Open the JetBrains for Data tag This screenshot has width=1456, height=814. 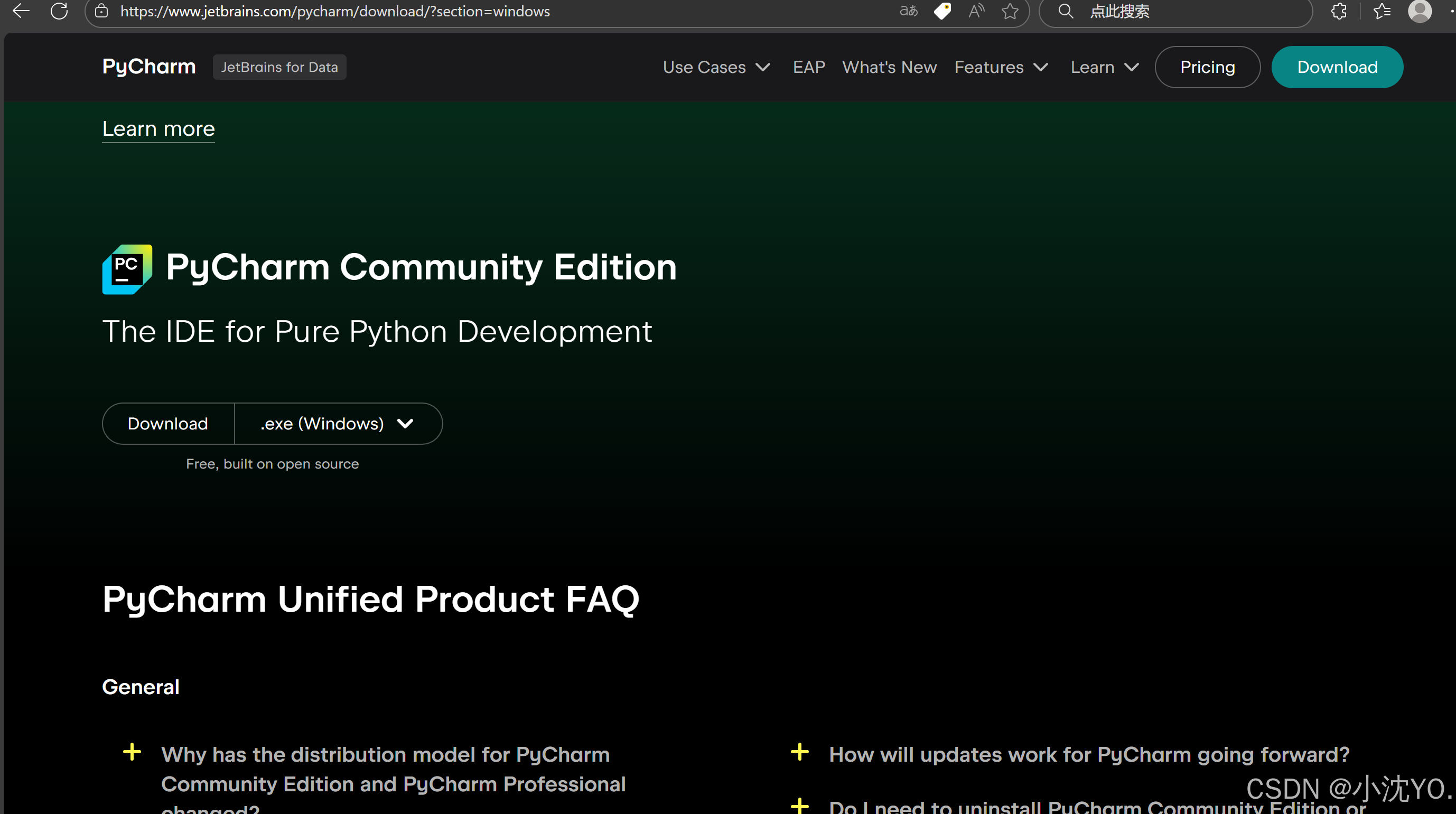click(279, 67)
